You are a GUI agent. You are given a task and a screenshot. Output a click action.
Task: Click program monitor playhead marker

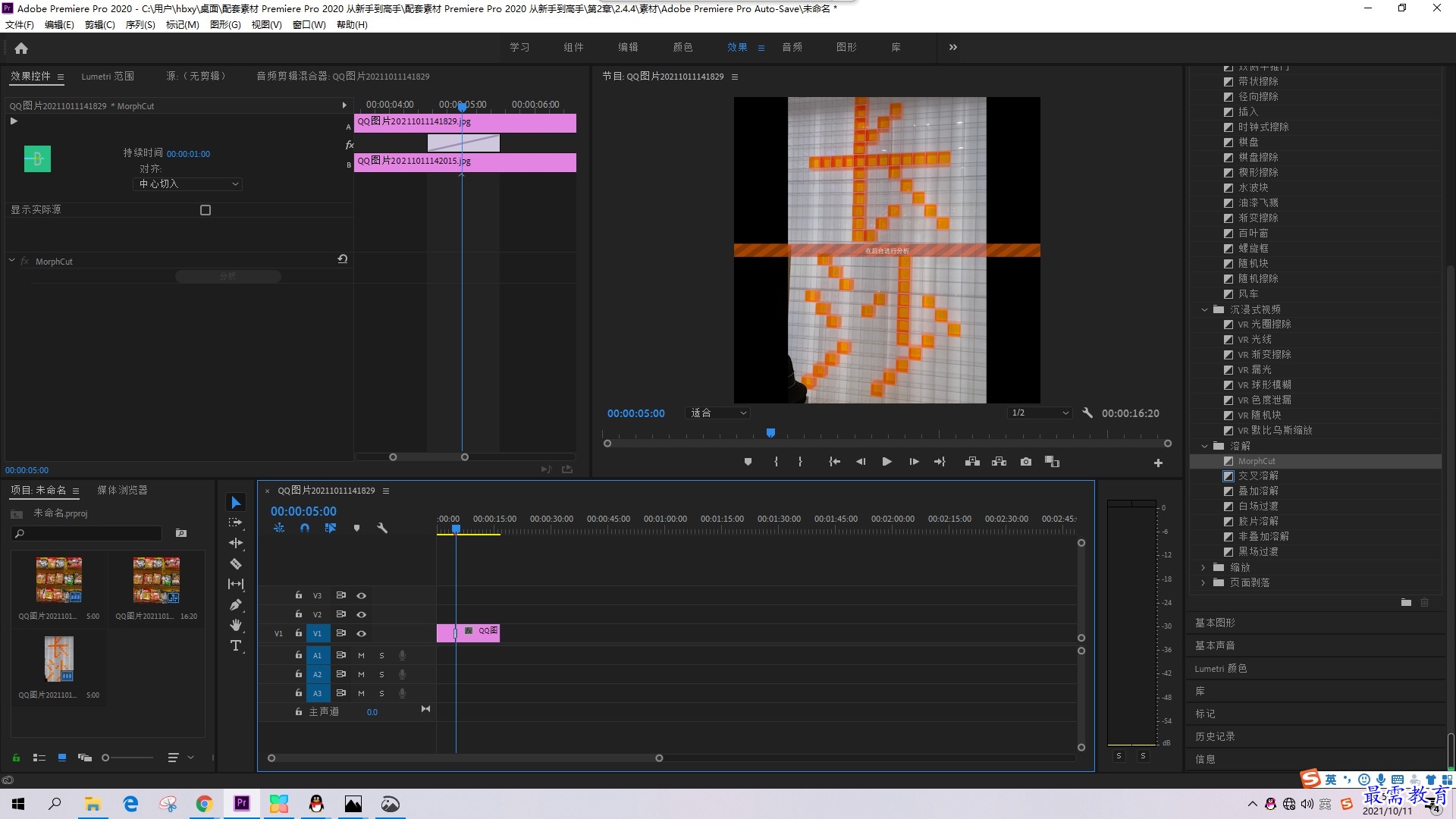point(770,433)
